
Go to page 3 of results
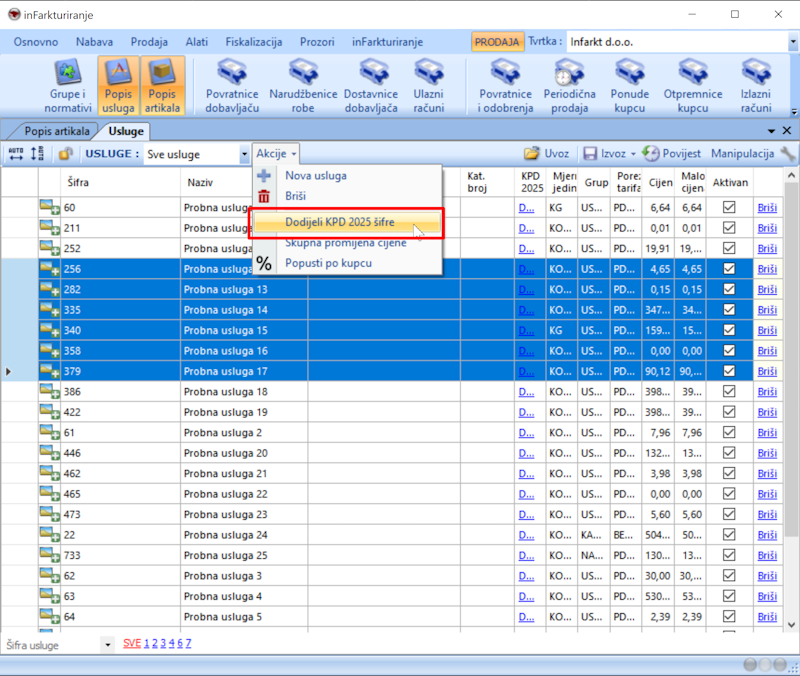[162, 644]
